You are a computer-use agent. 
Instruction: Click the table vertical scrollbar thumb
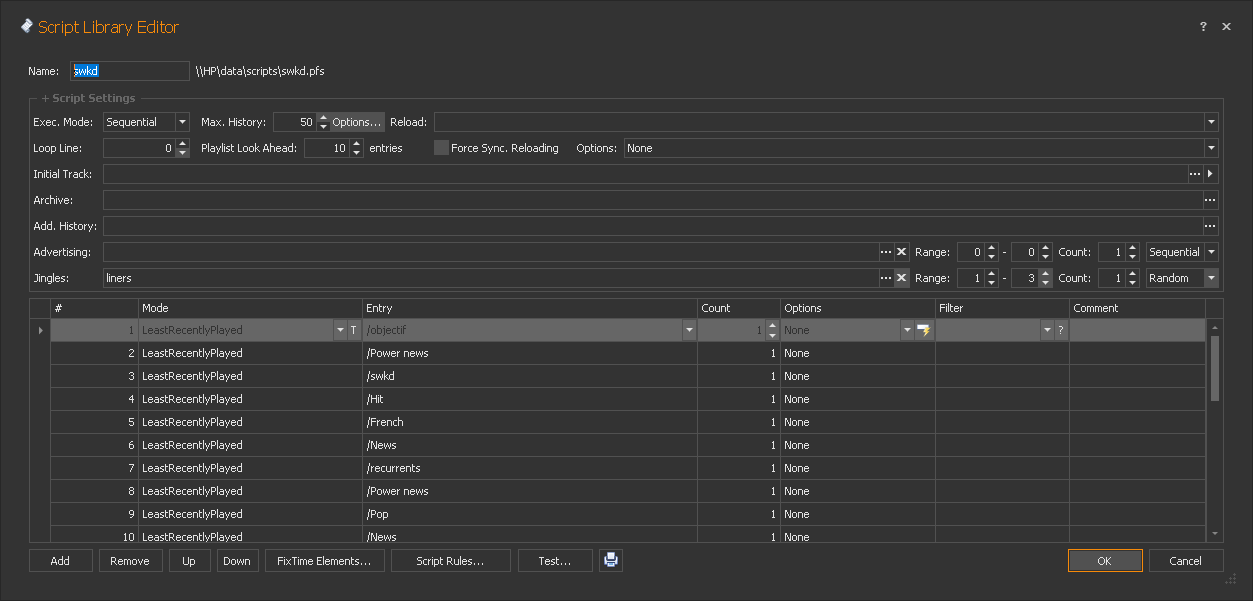pos(1215,368)
